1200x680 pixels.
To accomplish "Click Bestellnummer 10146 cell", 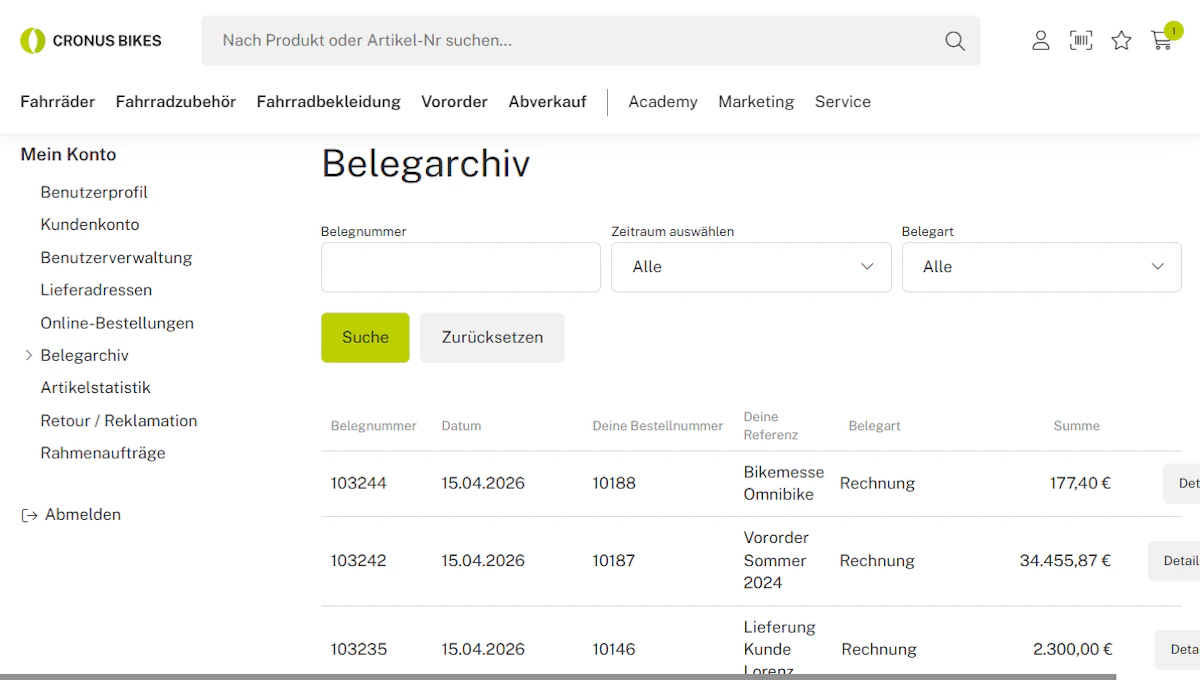I will point(614,650).
